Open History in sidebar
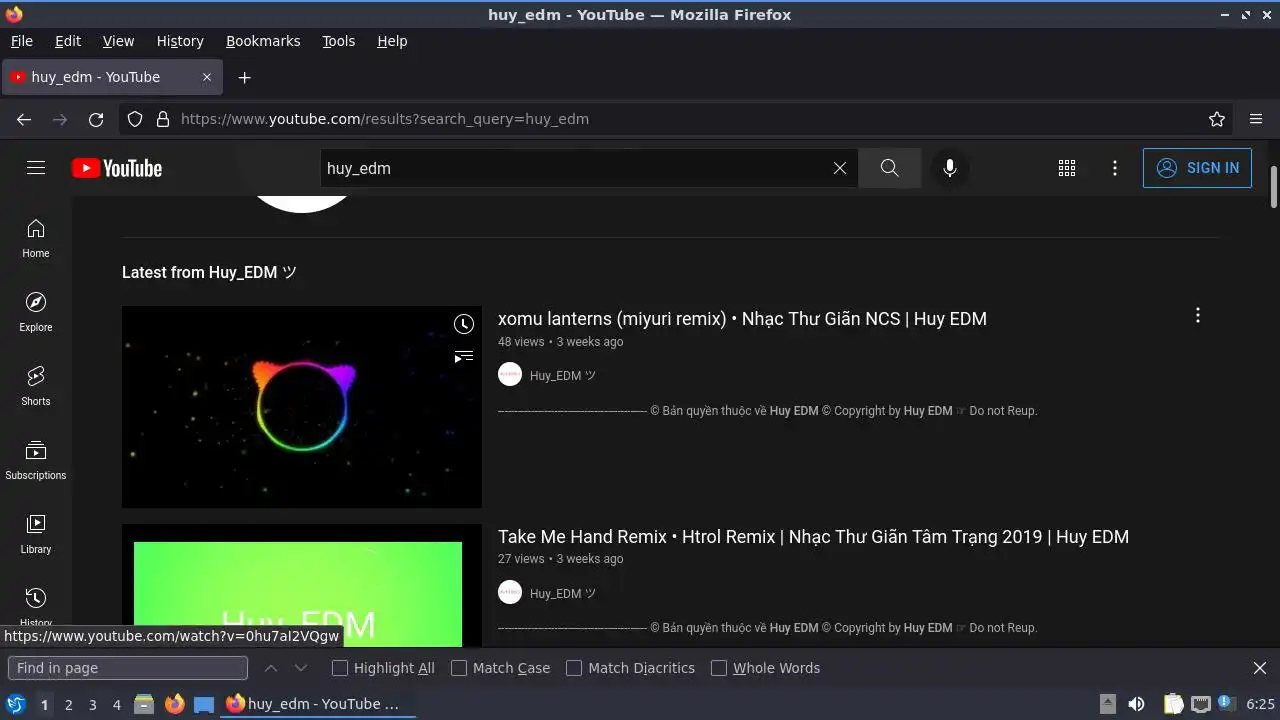The width and height of the screenshot is (1280, 720). coord(36,604)
